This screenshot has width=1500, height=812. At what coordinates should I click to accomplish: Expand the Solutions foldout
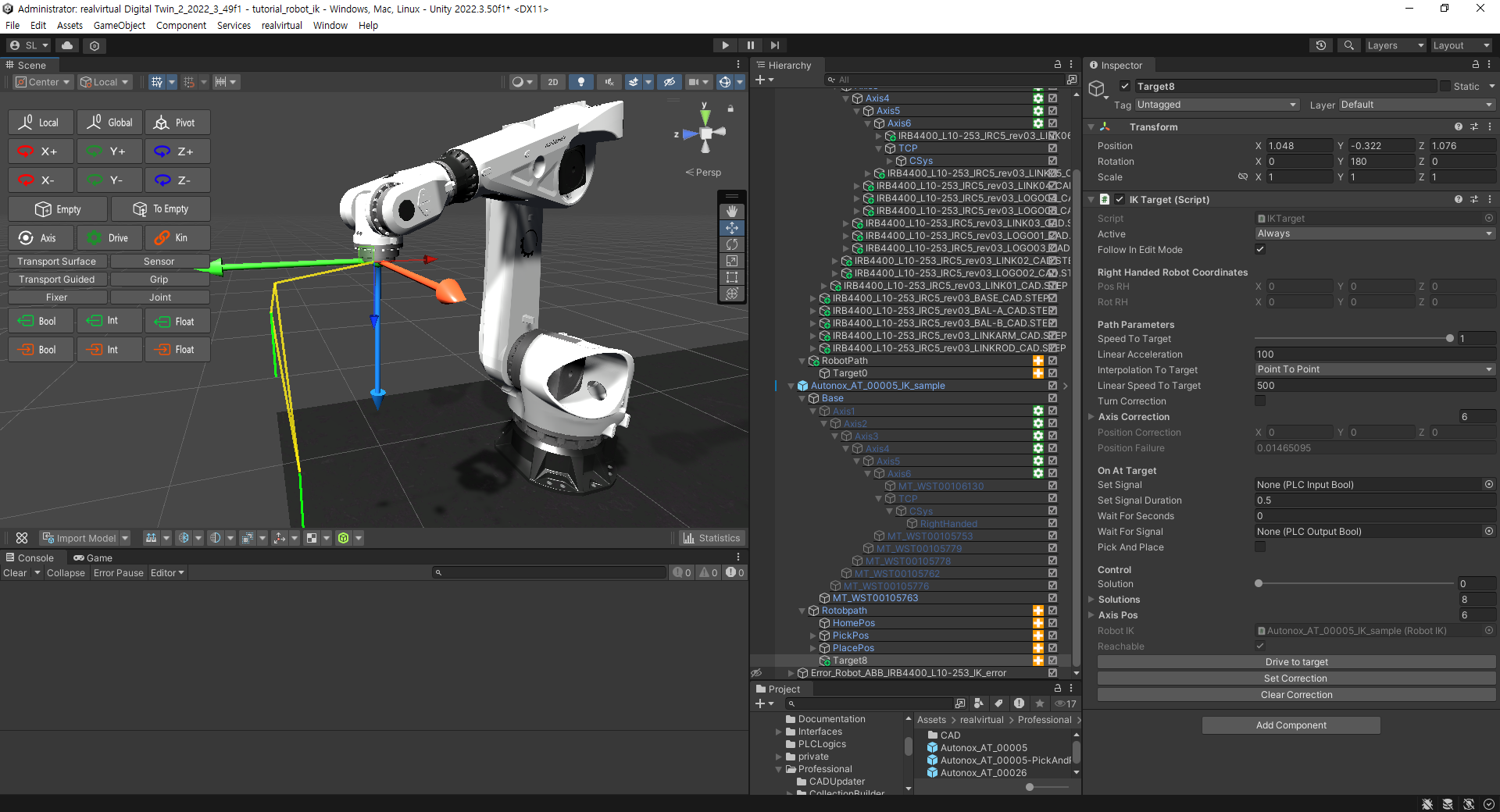pos(1091,600)
